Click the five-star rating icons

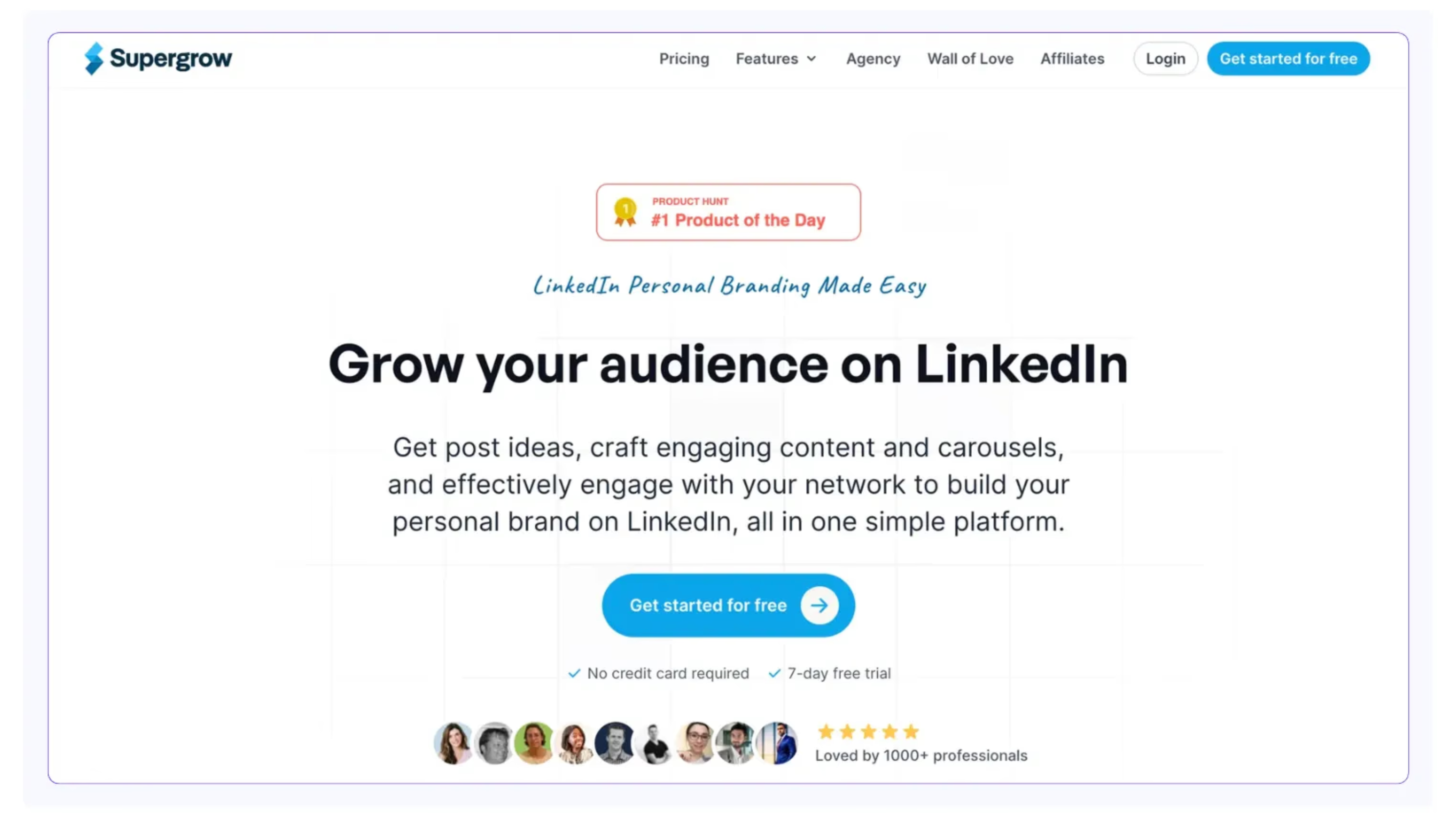coord(868,732)
